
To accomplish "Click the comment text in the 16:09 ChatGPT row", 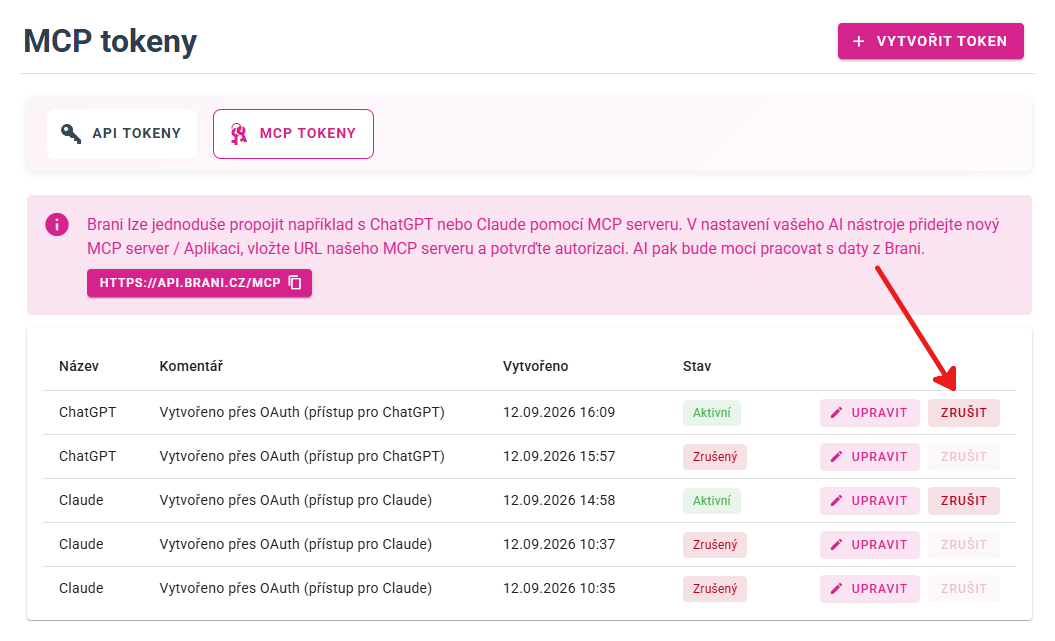I will click(302, 412).
